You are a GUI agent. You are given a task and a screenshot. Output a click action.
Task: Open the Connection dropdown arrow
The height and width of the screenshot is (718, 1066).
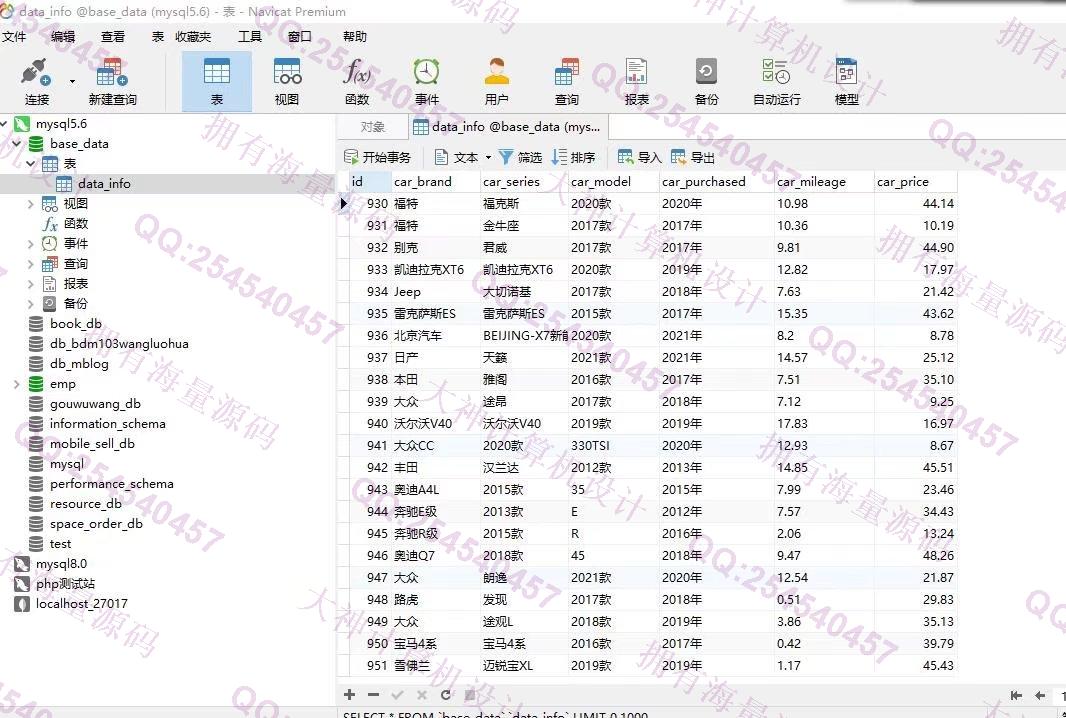72,82
